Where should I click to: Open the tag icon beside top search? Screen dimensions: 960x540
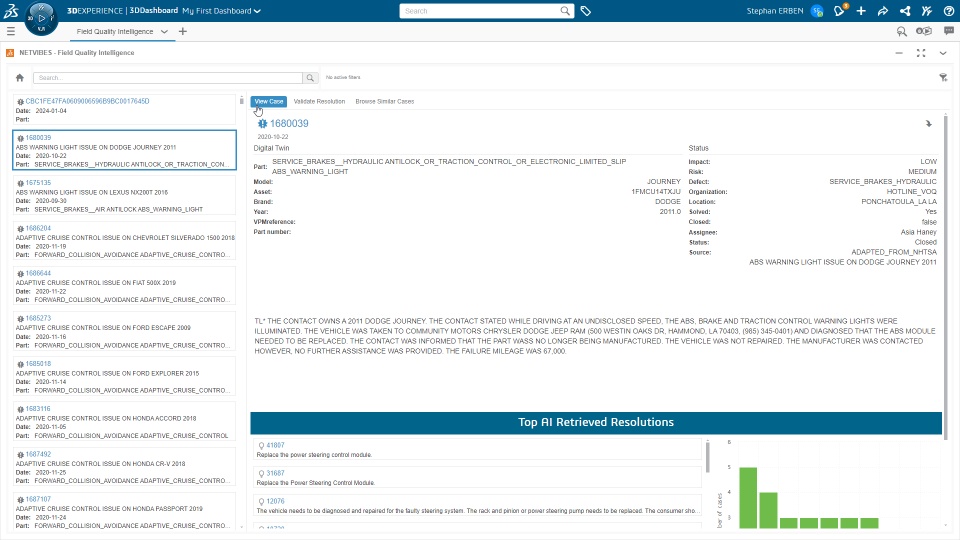point(585,11)
